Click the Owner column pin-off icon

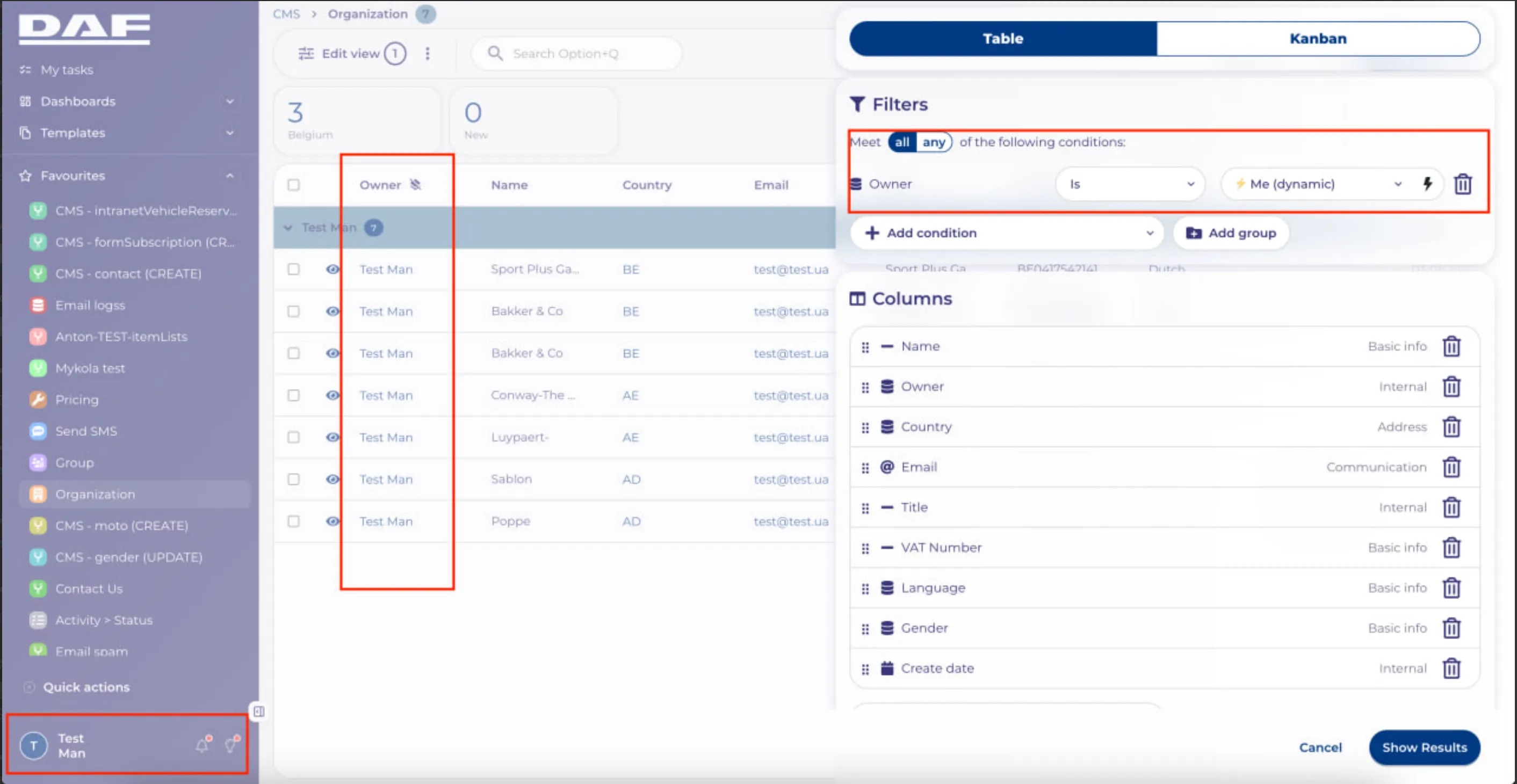[416, 184]
